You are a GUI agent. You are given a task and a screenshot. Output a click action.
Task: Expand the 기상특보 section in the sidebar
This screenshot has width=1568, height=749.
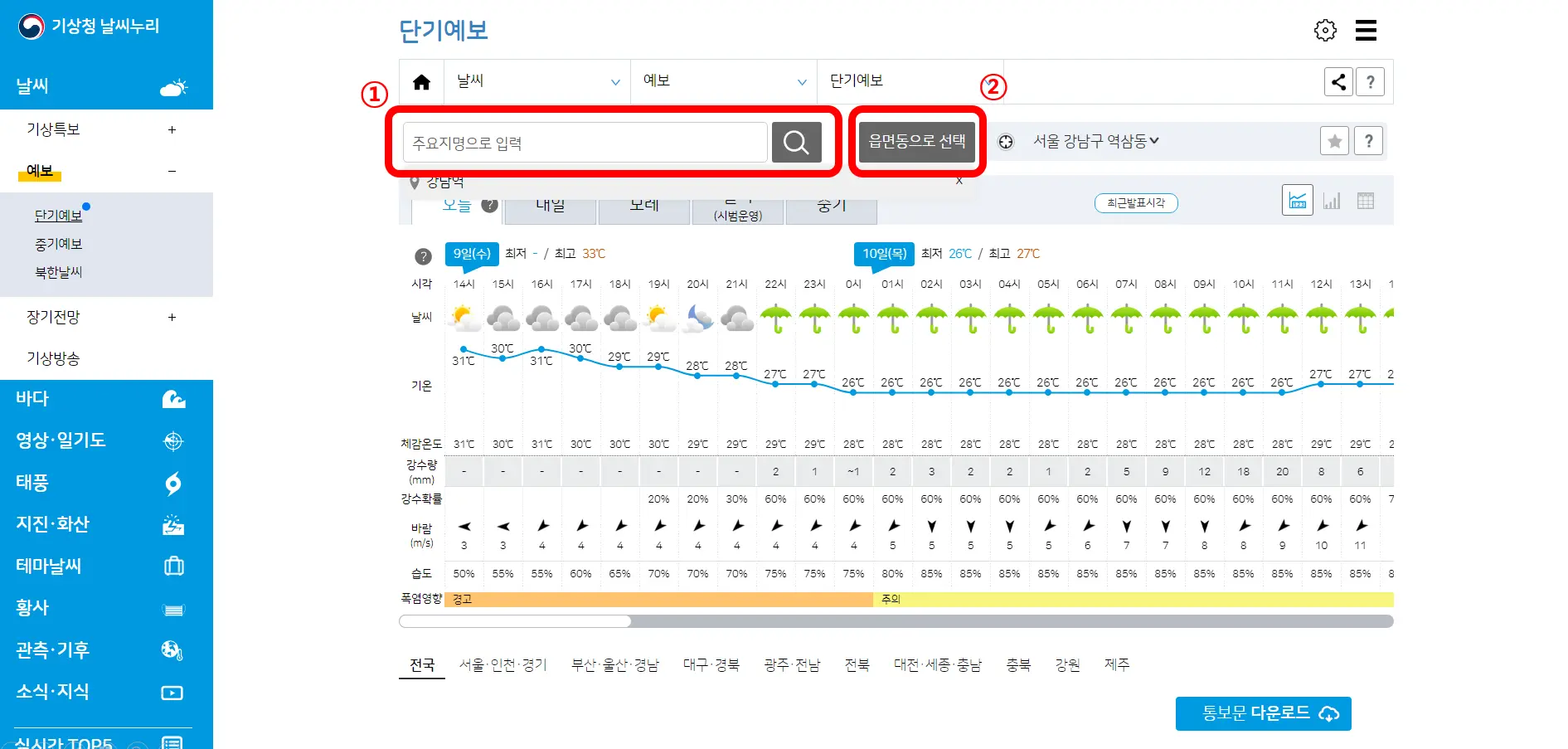click(x=172, y=129)
